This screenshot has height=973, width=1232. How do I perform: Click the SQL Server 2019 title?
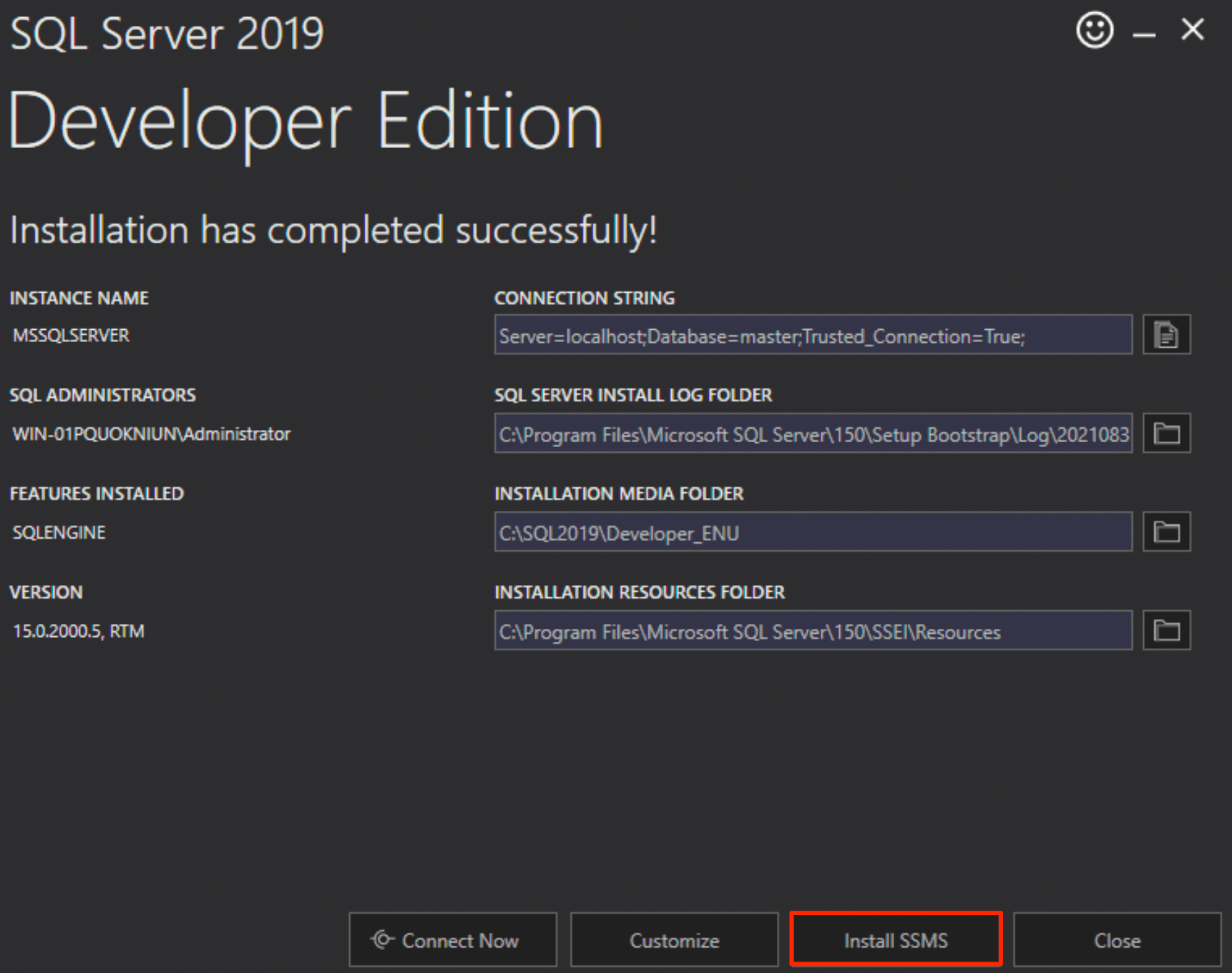(167, 34)
